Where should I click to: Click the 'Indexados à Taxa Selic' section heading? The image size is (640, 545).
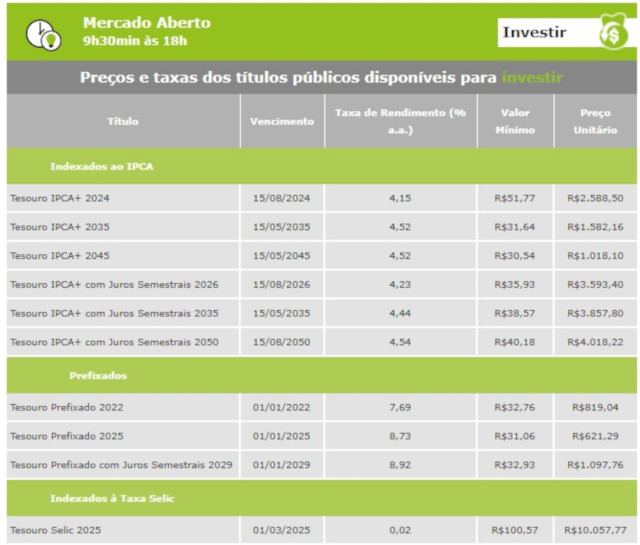click(x=112, y=498)
